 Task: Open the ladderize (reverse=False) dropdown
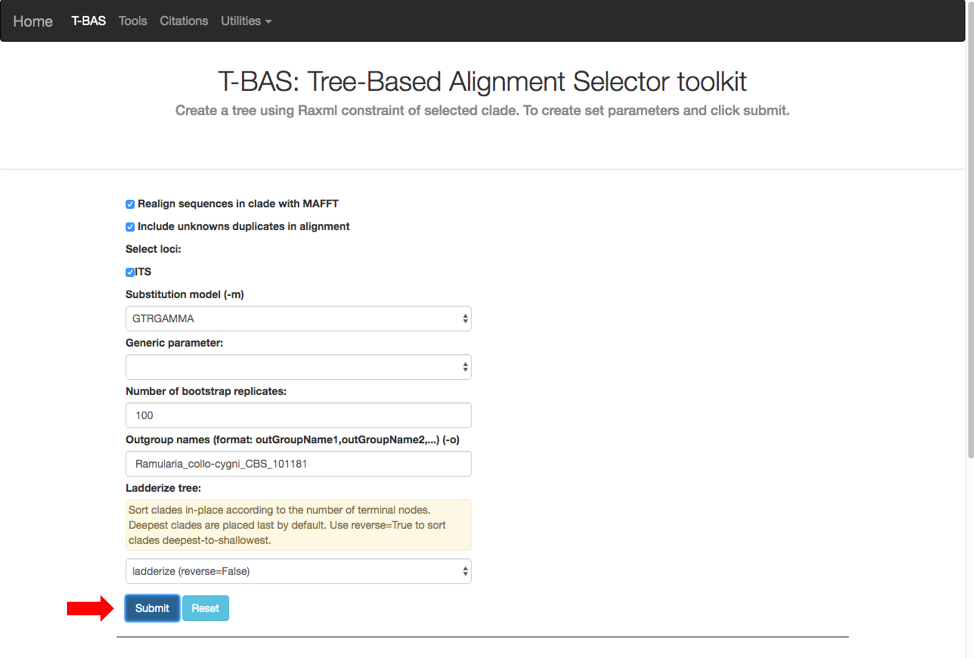coord(298,571)
